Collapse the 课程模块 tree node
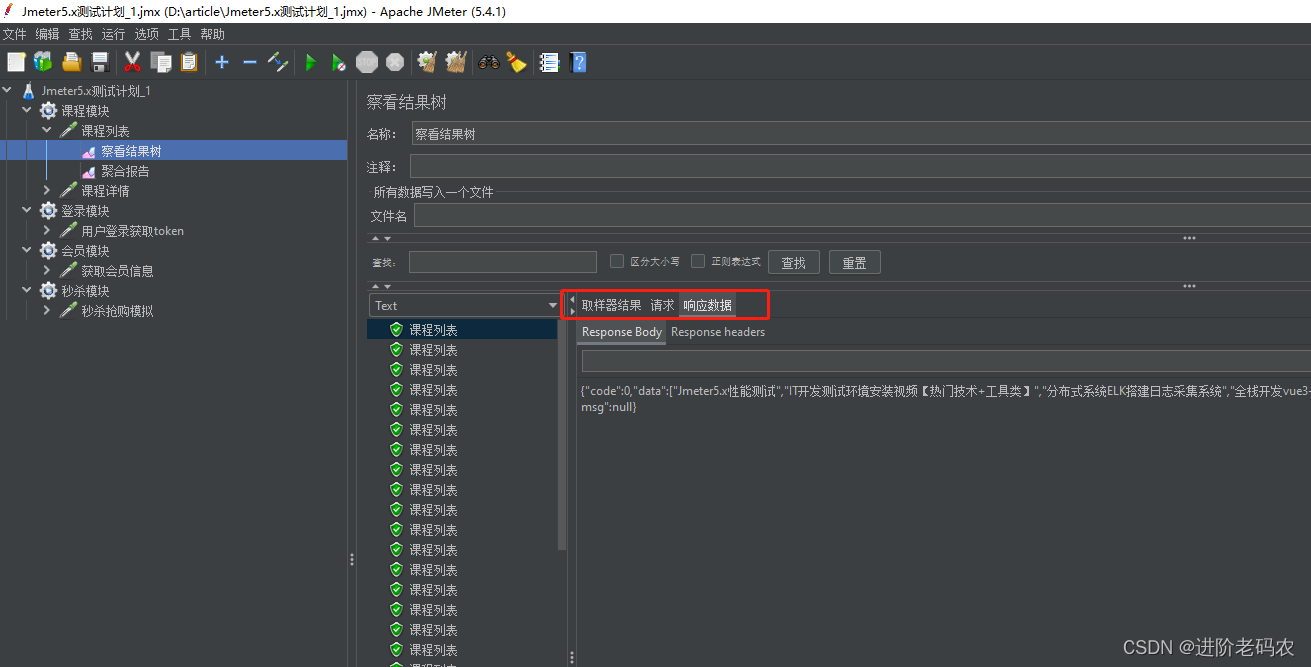Screen dimensions: 1311x667 coord(27,110)
